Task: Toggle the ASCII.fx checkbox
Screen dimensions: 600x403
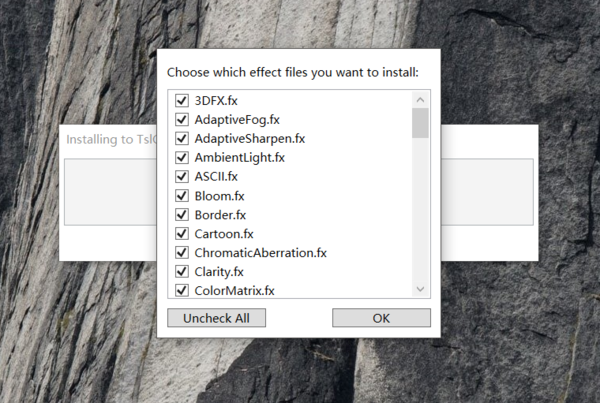Action: click(x=182, y=177)
